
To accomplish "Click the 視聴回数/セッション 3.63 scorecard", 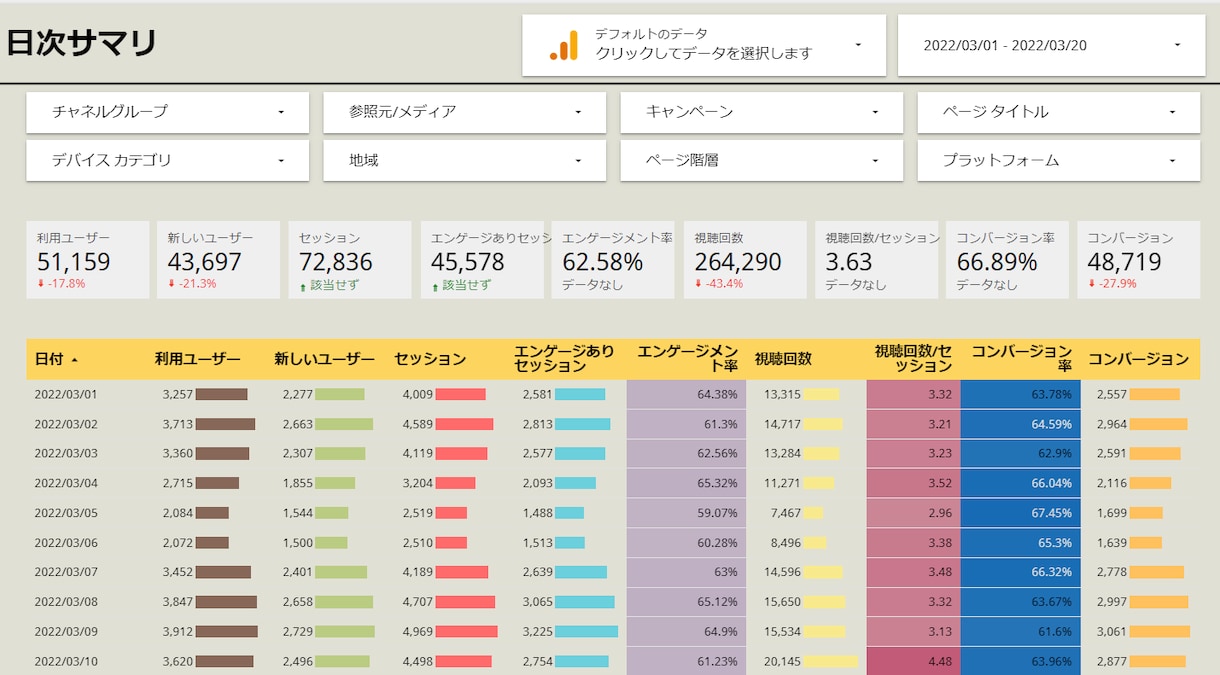I will pyautogui.click(x=877, y=260).
